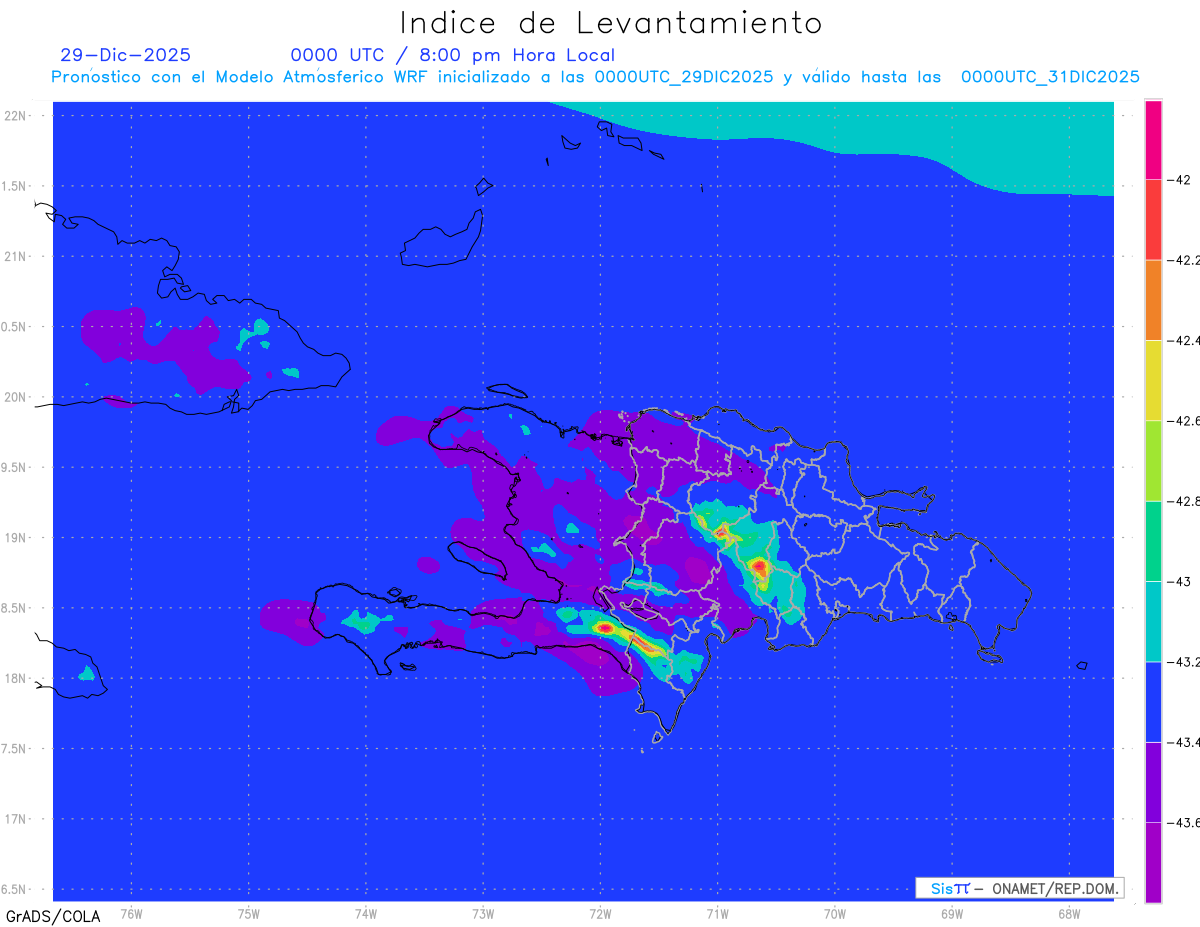
Task: Click the '69W' longitude label
Action: click(951, 912)
